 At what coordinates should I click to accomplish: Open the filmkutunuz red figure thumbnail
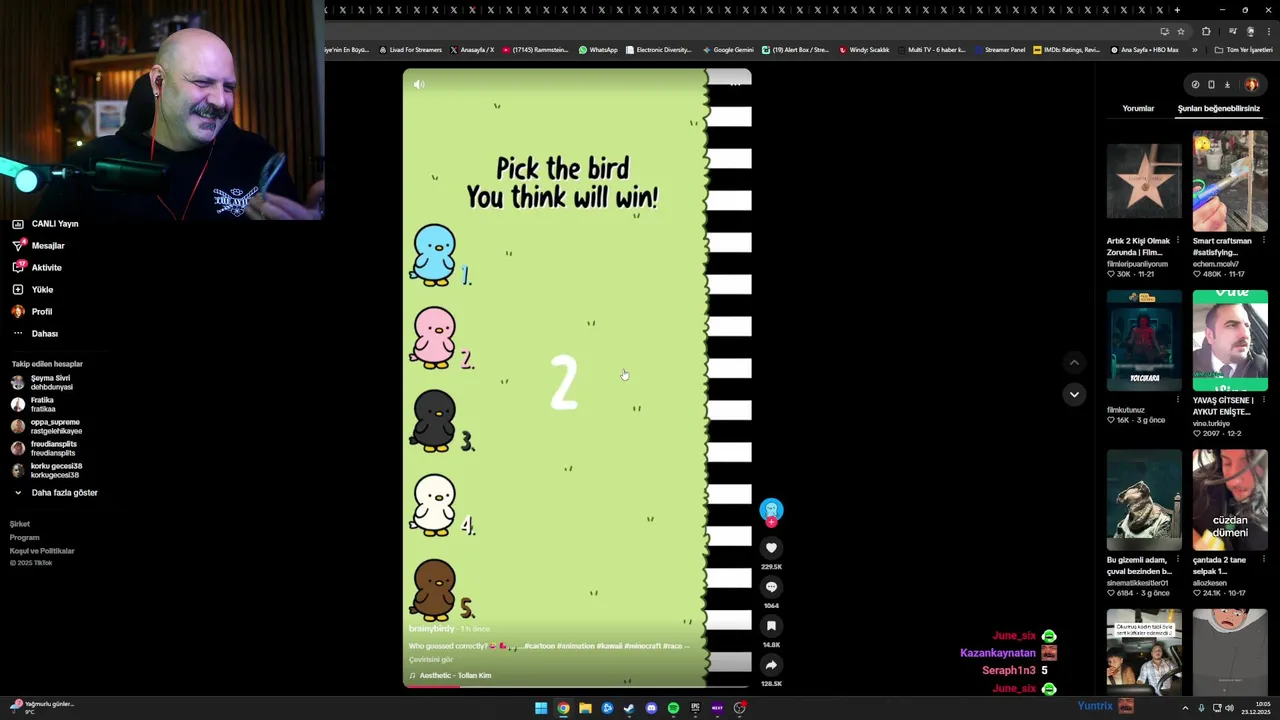pyautogui.click(x=1144, y=341)
